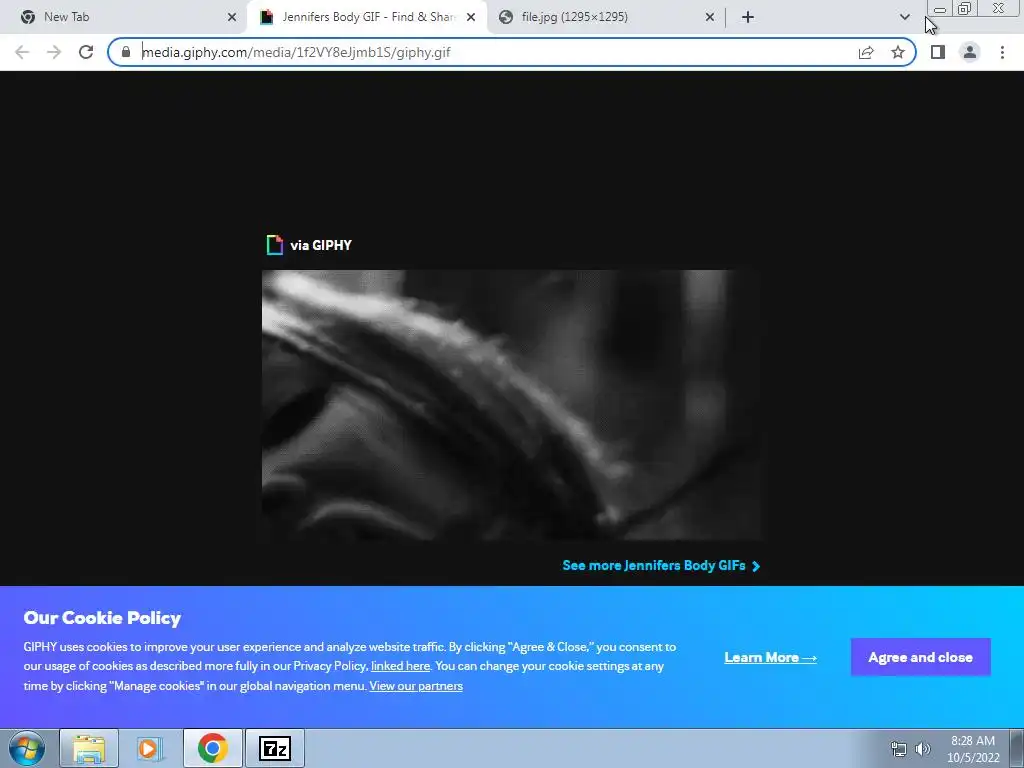Open a new tab with the plus button
Screen dimensions: 1024x768
pos(748,17)
